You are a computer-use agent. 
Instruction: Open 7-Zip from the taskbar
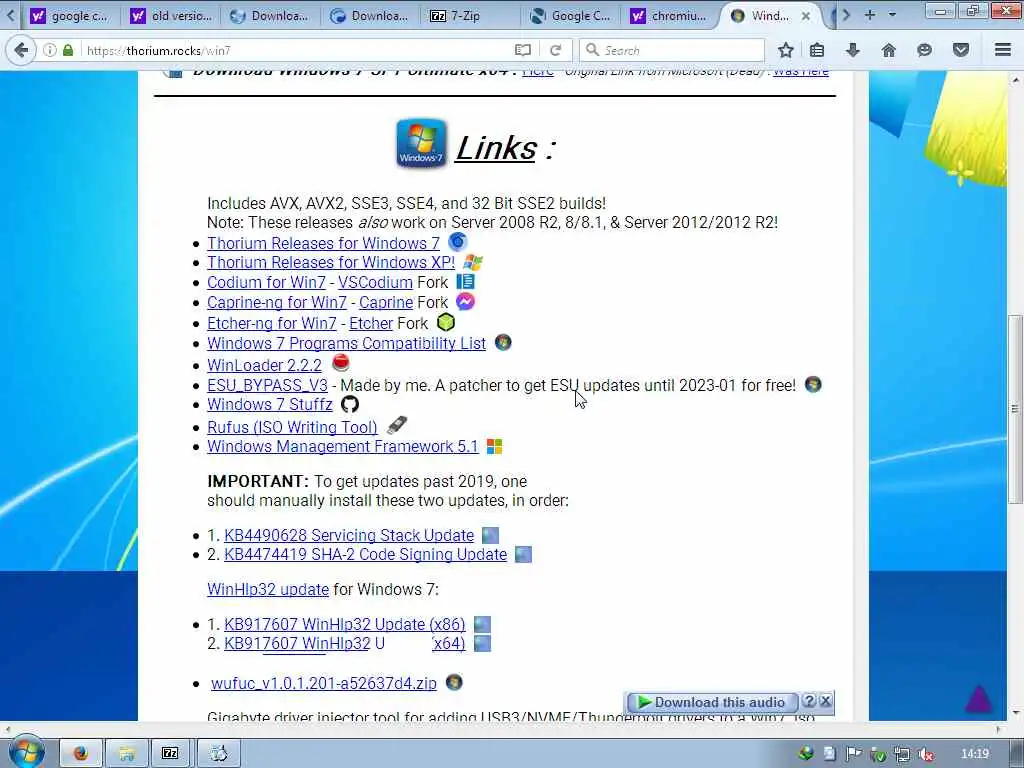pos(170,753)
